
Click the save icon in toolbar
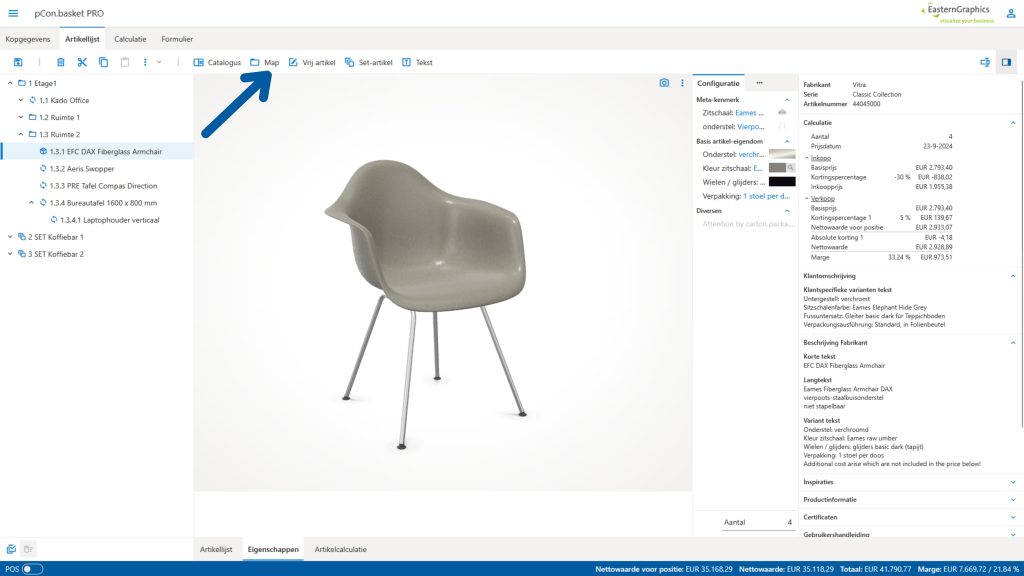coord(18,62)
